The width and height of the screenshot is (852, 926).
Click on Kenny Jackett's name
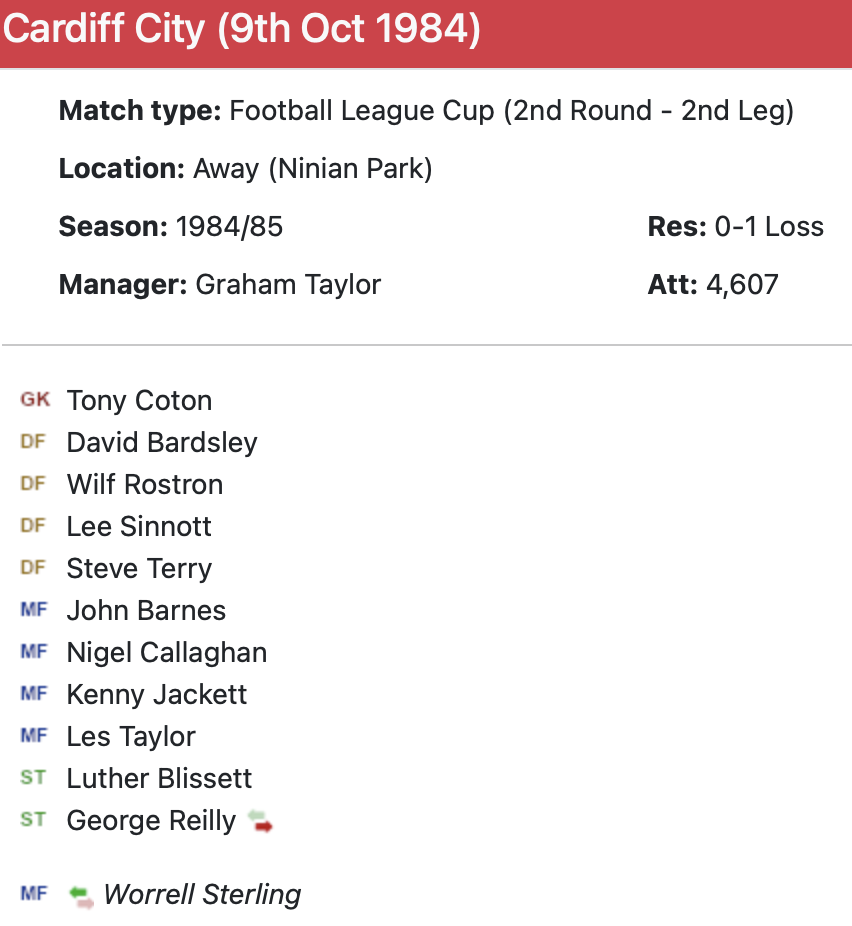[156, 695]
